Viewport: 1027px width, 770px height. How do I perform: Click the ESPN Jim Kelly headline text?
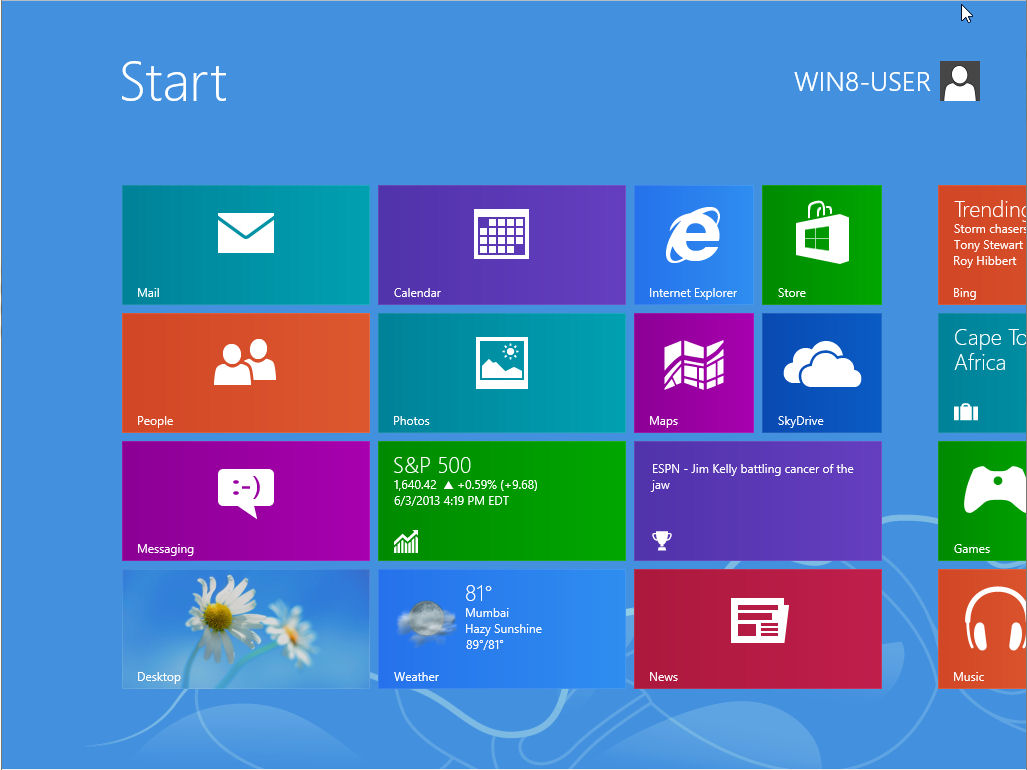(752, 477)
